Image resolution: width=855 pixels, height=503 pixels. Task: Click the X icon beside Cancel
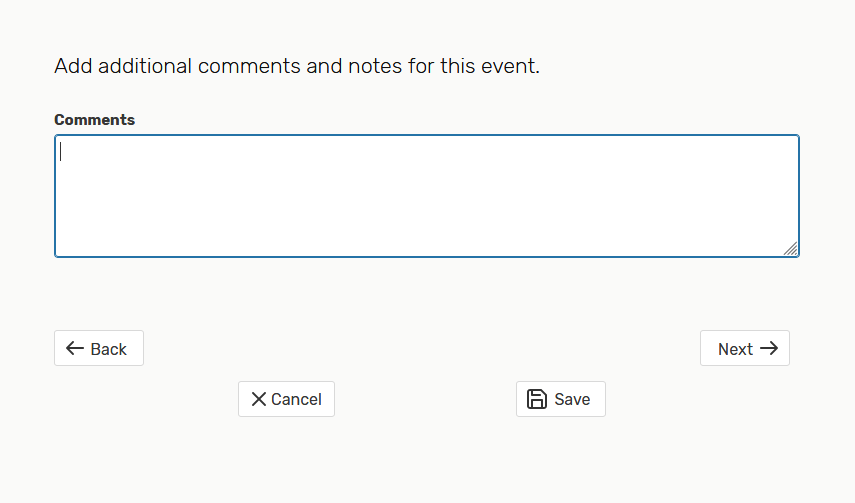[258, 399]
